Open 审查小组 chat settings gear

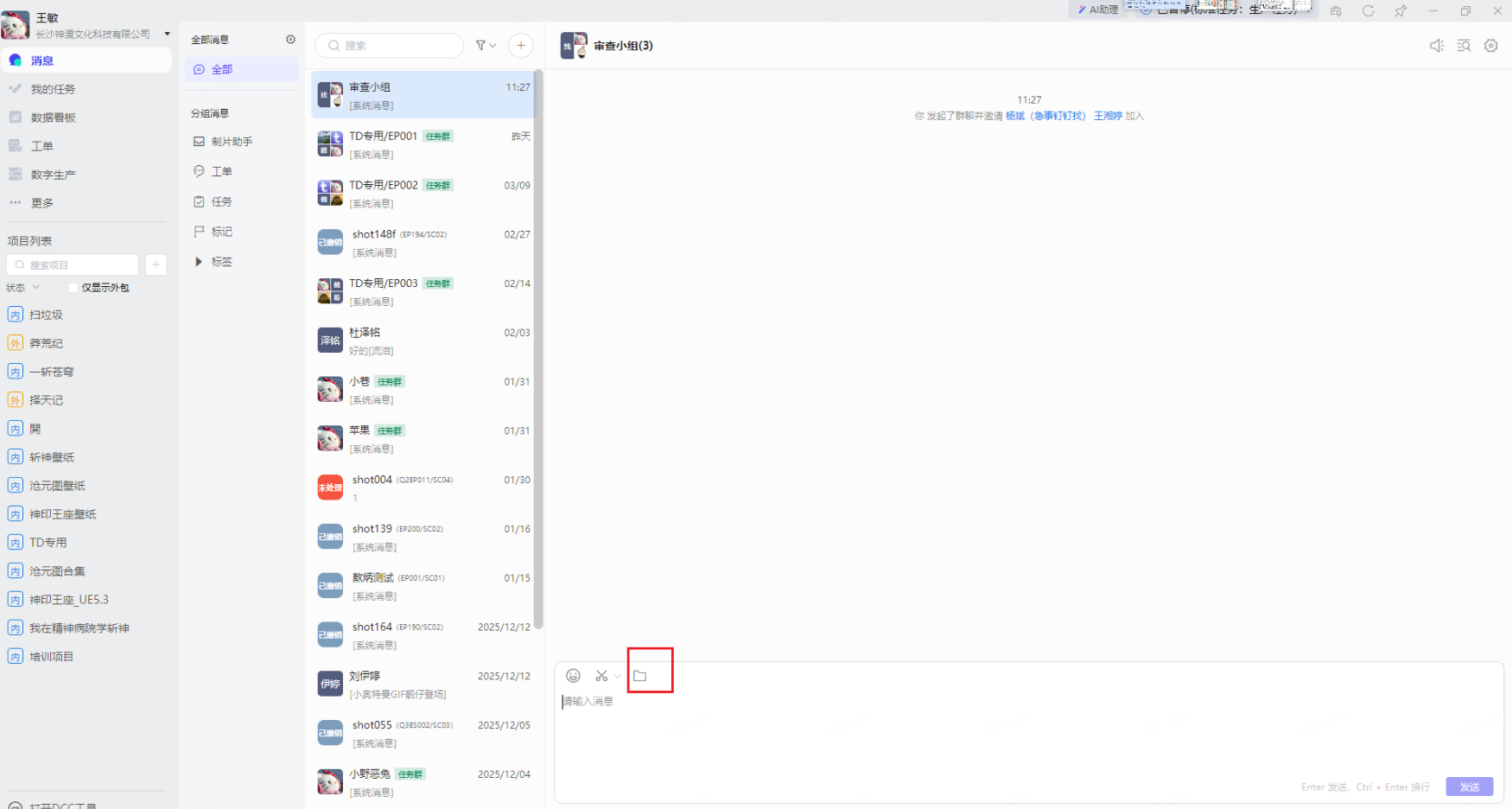tap(1491, 46)
